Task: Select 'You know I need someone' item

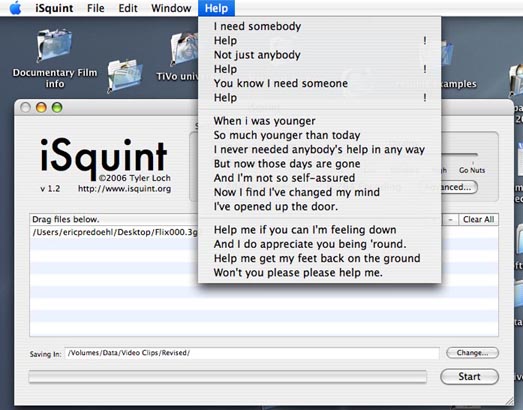Action: [320, 83]
